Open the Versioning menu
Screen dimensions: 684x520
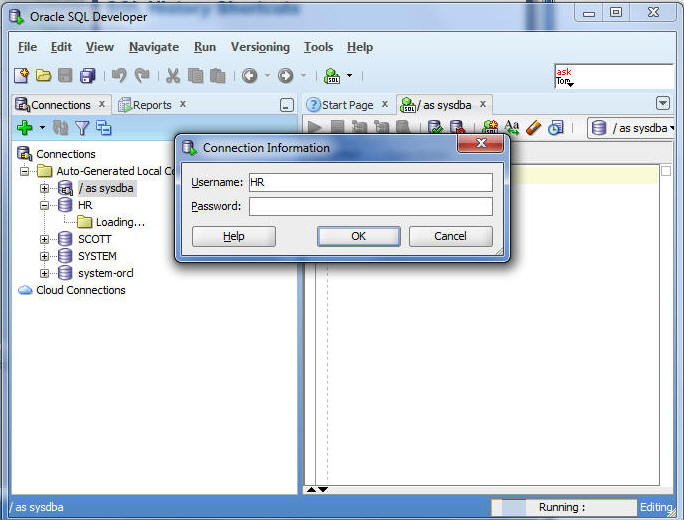coord(260,47)
